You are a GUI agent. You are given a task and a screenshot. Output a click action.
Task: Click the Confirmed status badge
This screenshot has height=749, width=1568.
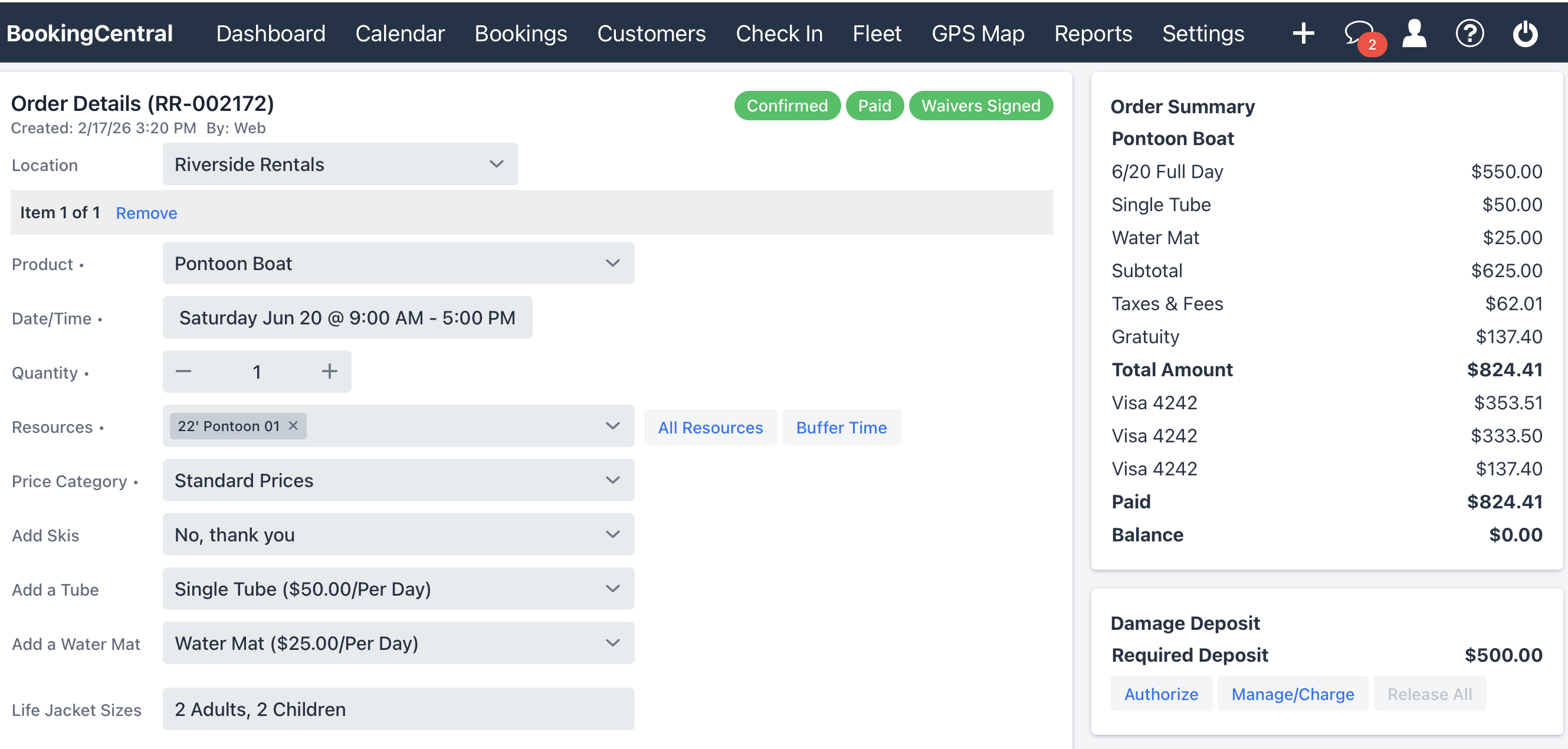[x=787, y=105]
